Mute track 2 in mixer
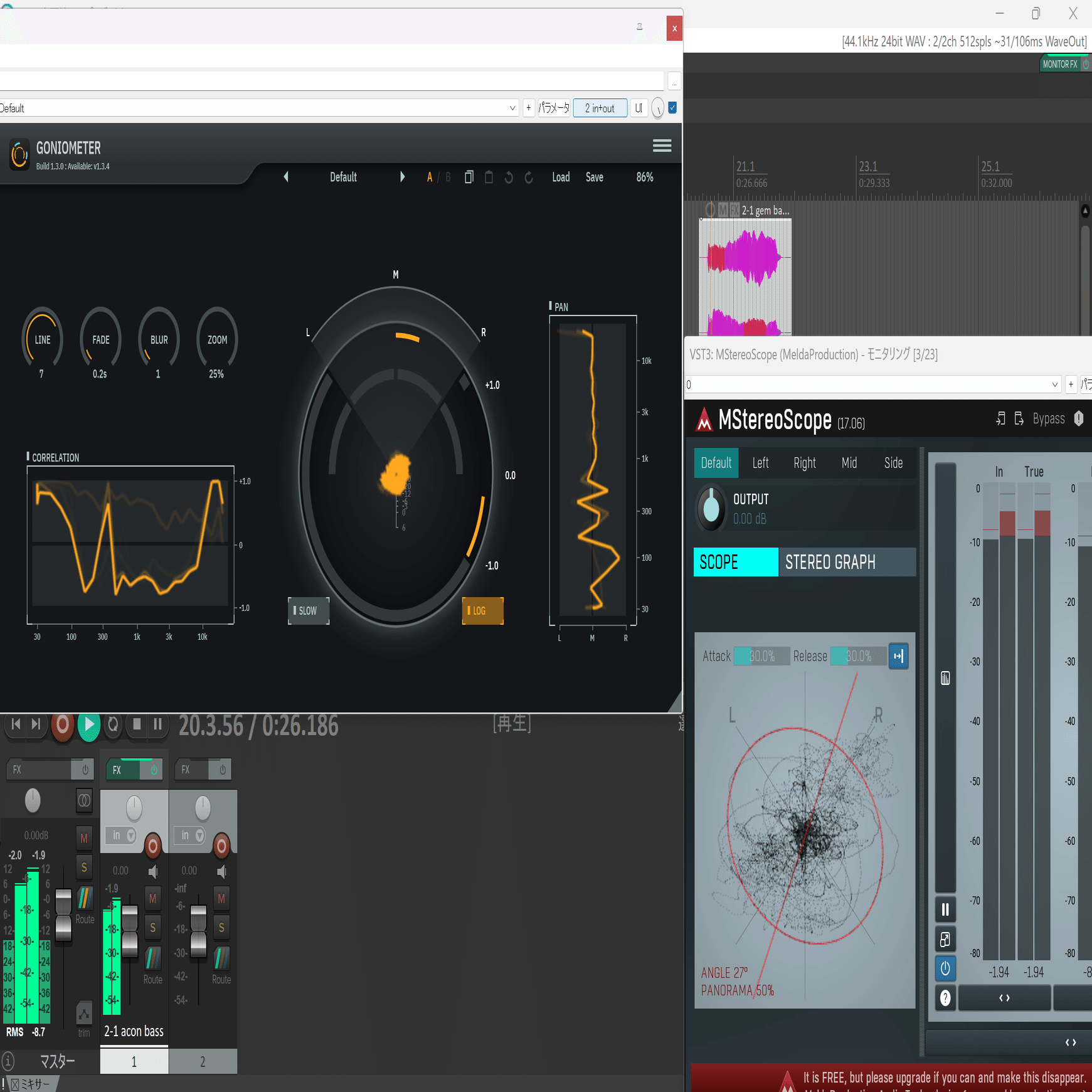This screenshot has height=1092, width=1092. [x=221, y=898]
